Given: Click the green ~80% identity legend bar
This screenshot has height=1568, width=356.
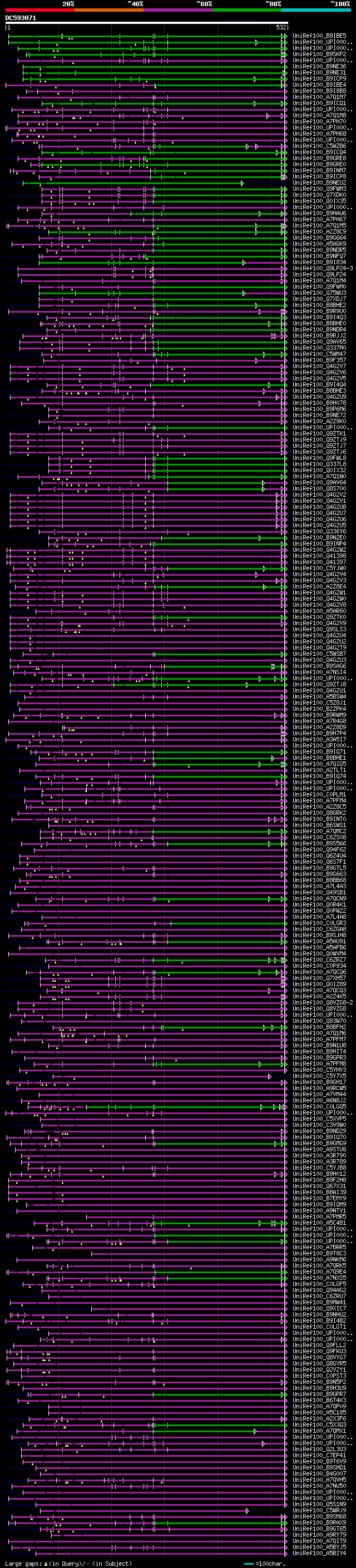Looking at the screenshot, I should pyautogui.click(x=247, y=10).
